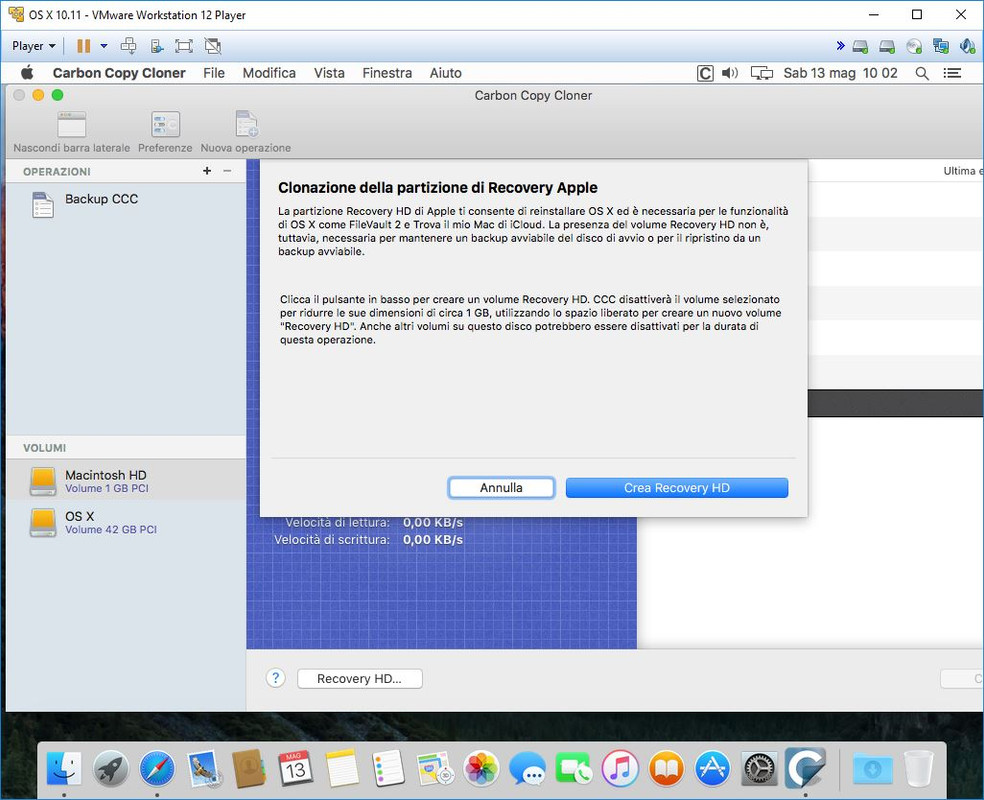The width and height of the screenshot is (984, 800).
Task: Click Send Ctrl+Alt+Del VMware icon
Action: pos(129,46)
